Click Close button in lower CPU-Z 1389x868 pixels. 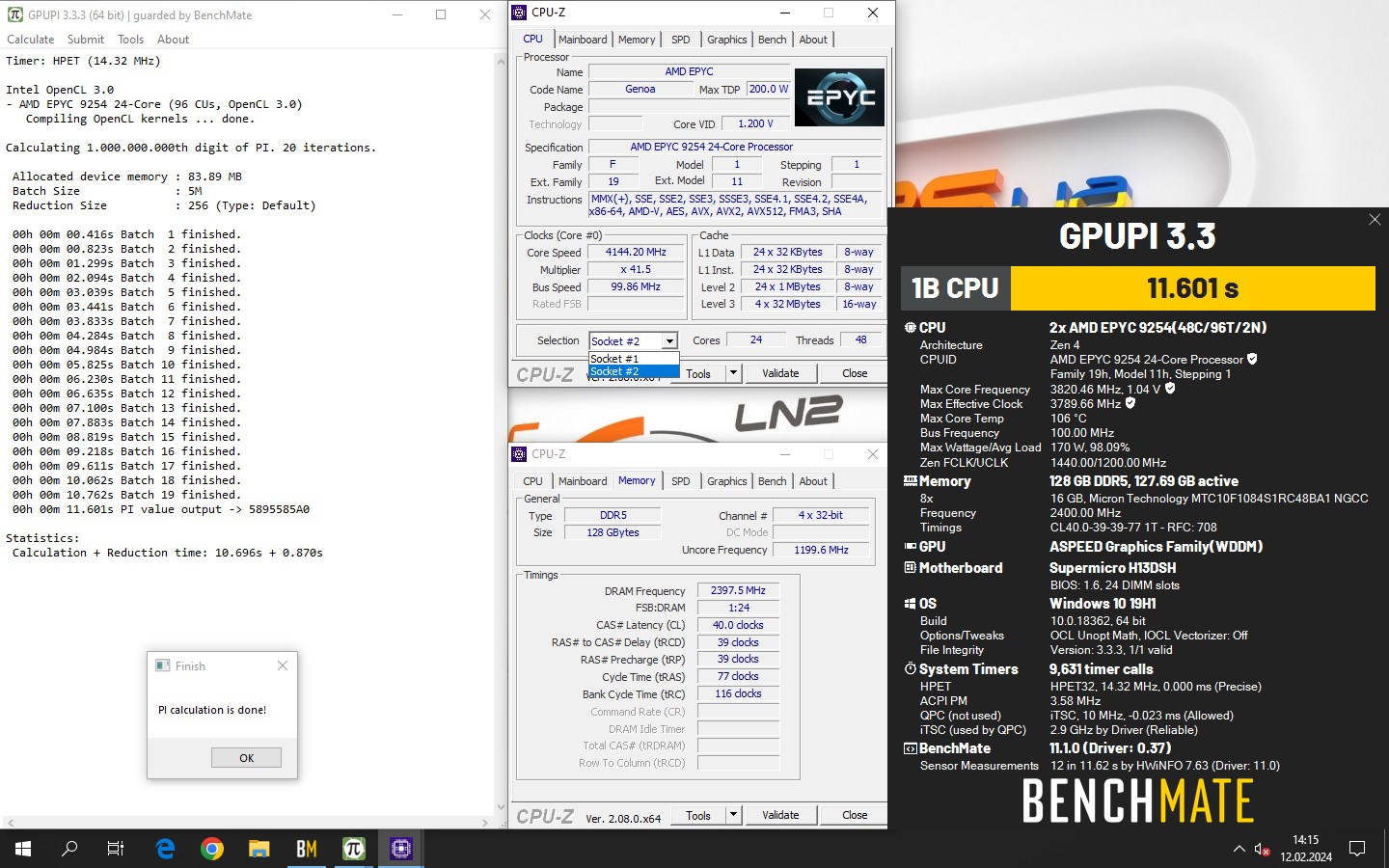[x=855, y=815]
